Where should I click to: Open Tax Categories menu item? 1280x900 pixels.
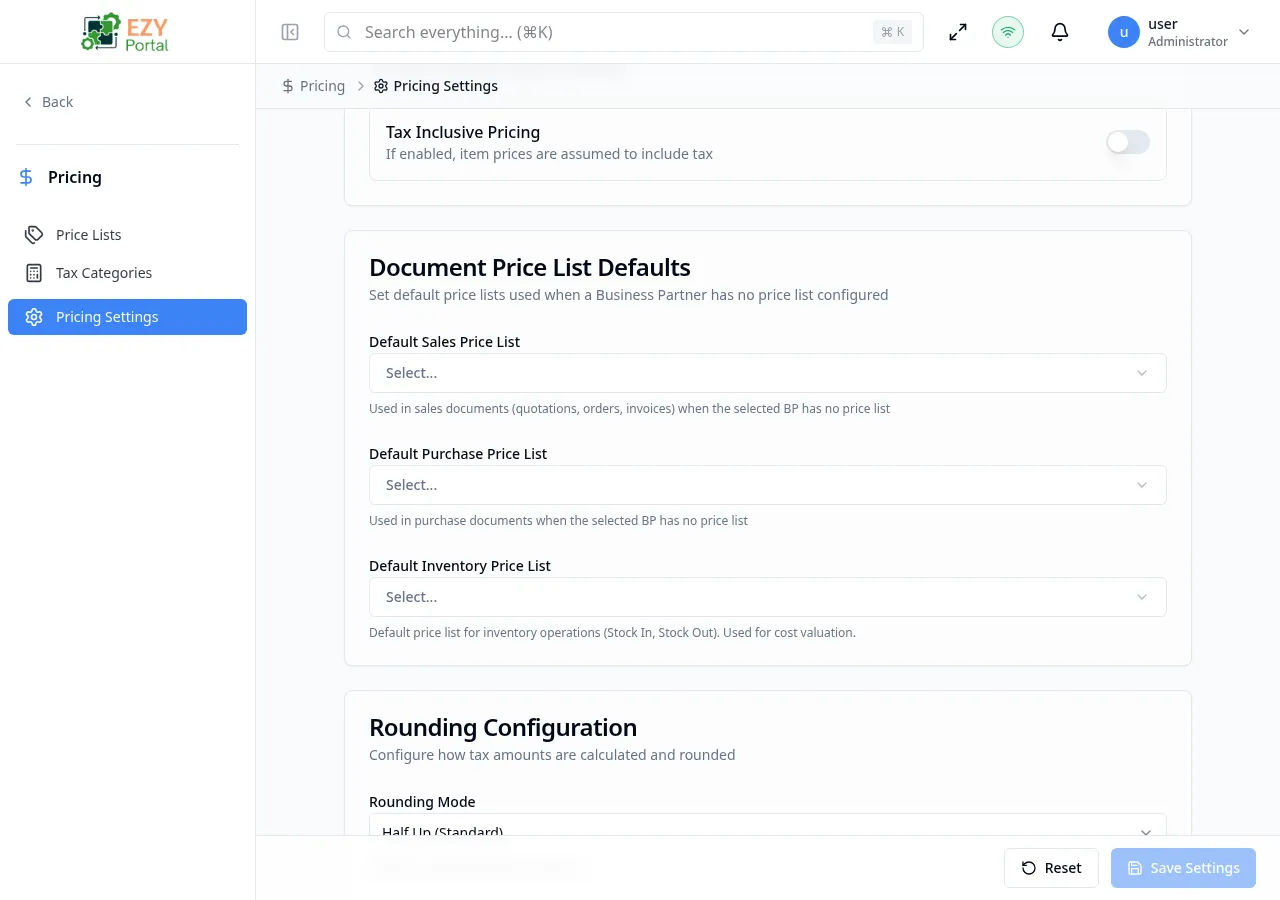pyautogui.click(x=104, y=273)
